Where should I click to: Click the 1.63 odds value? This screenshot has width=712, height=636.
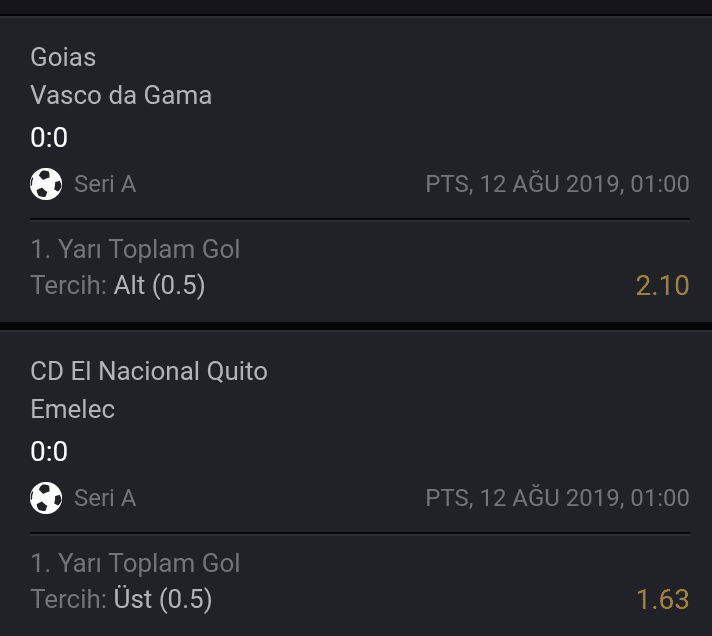[663, 599]
